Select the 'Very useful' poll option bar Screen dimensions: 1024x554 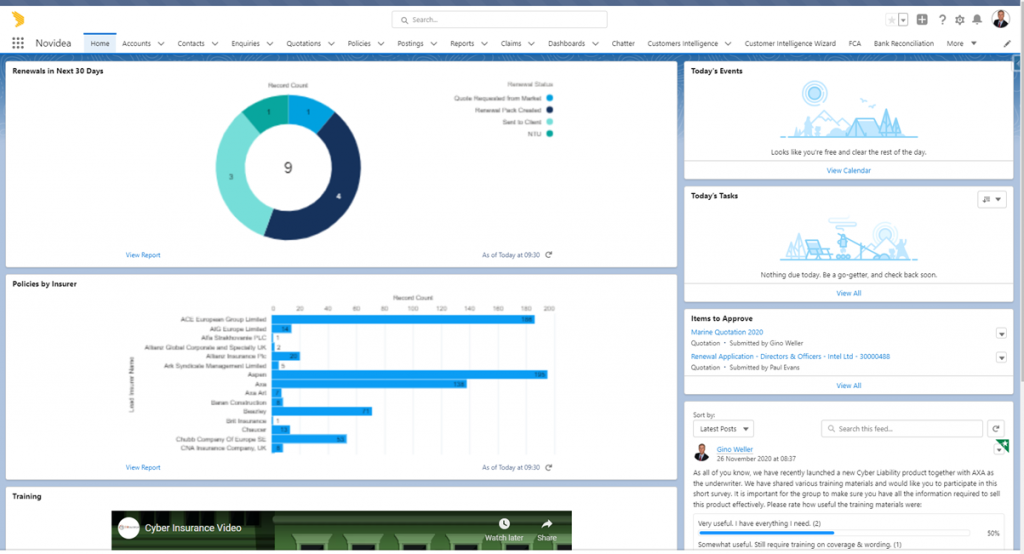[834, 532]
